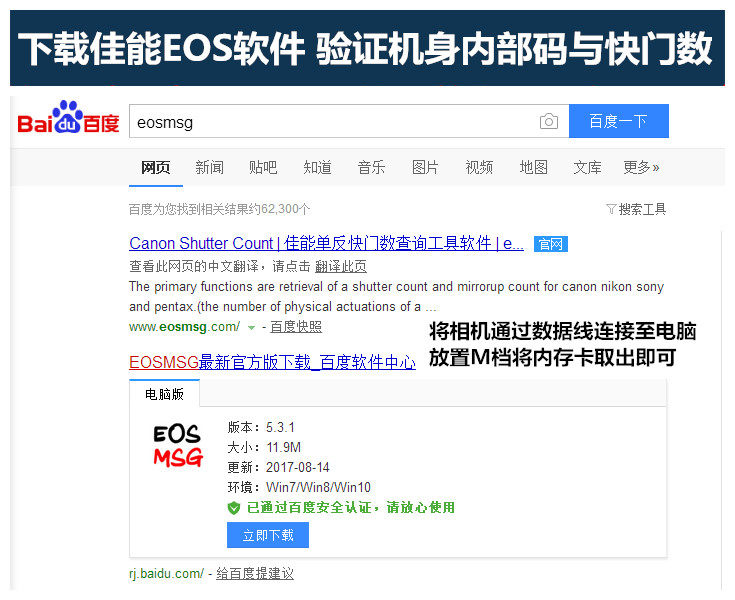This screenshot has height=600, width=735.
Task: Open camera image search icon
Action: pos(549,121)
